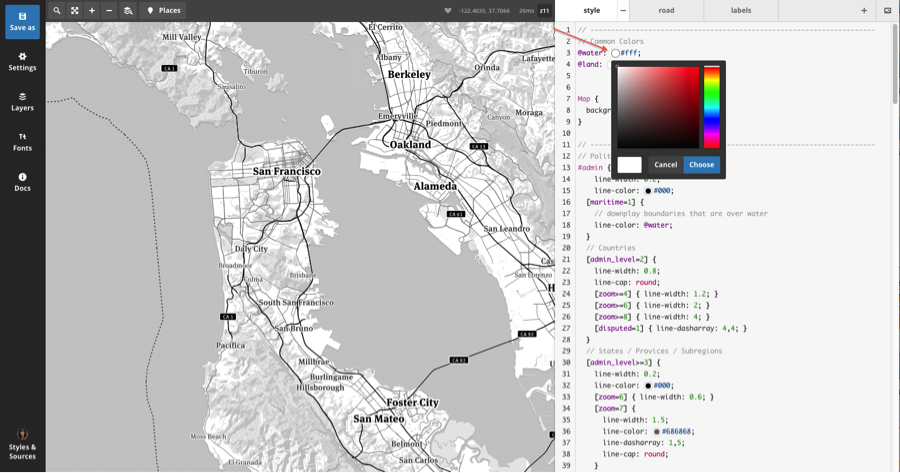Open the Settings panel

click(x=22, y=62)
